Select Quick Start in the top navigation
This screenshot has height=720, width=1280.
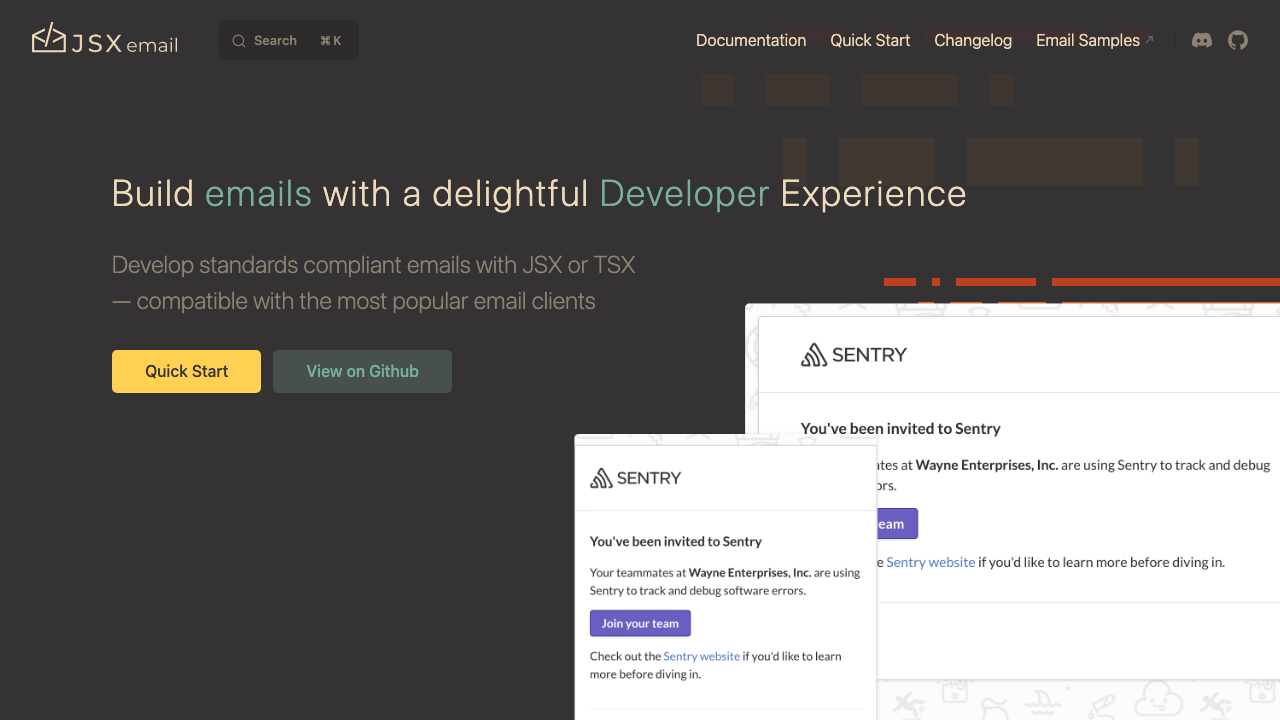click(869, 40)
